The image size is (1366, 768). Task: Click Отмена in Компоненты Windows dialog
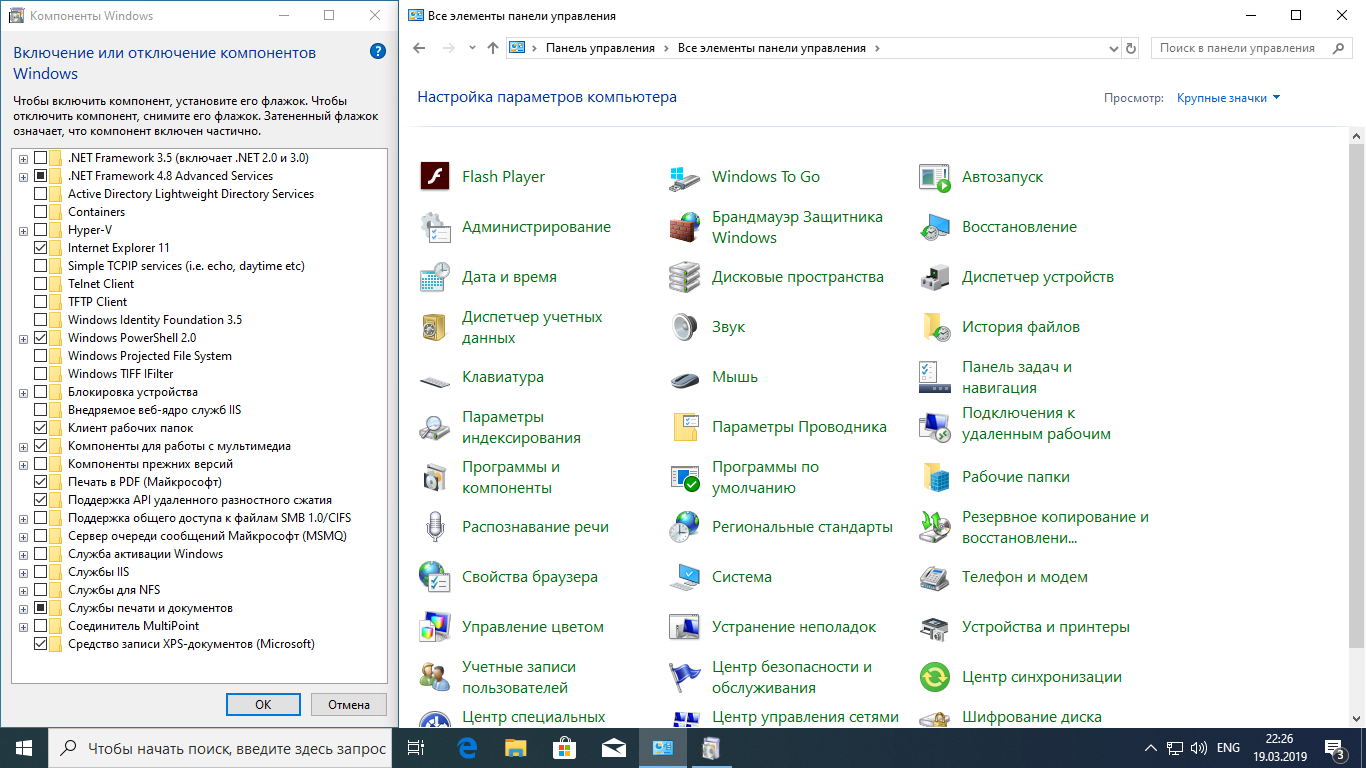pyautogui.click(x=349, y=704)
